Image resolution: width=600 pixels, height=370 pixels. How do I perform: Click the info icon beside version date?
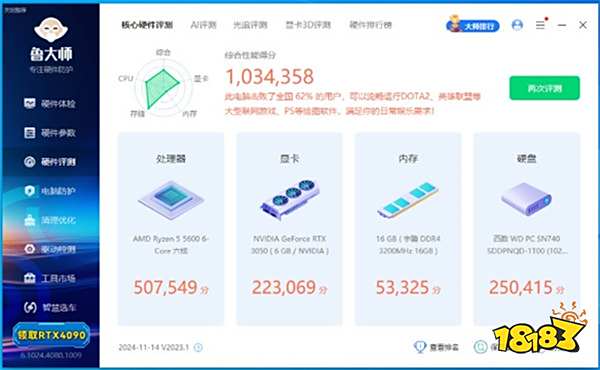tap(198, 347)
